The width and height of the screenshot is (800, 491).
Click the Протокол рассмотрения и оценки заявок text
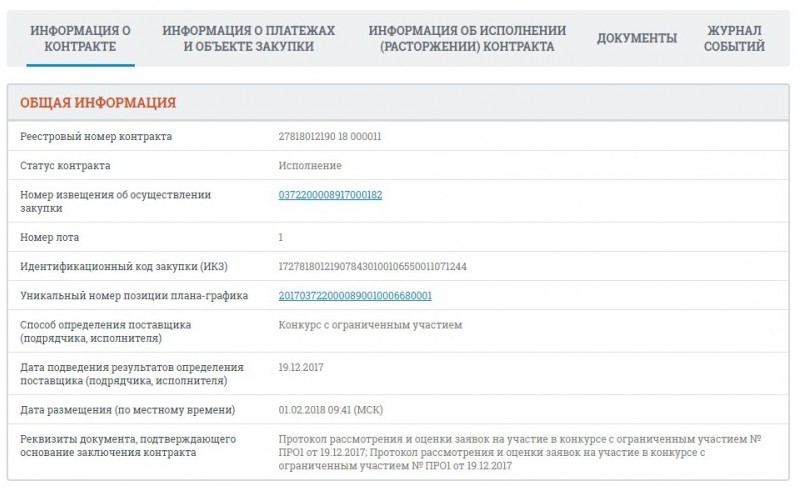tap(520, 452)
